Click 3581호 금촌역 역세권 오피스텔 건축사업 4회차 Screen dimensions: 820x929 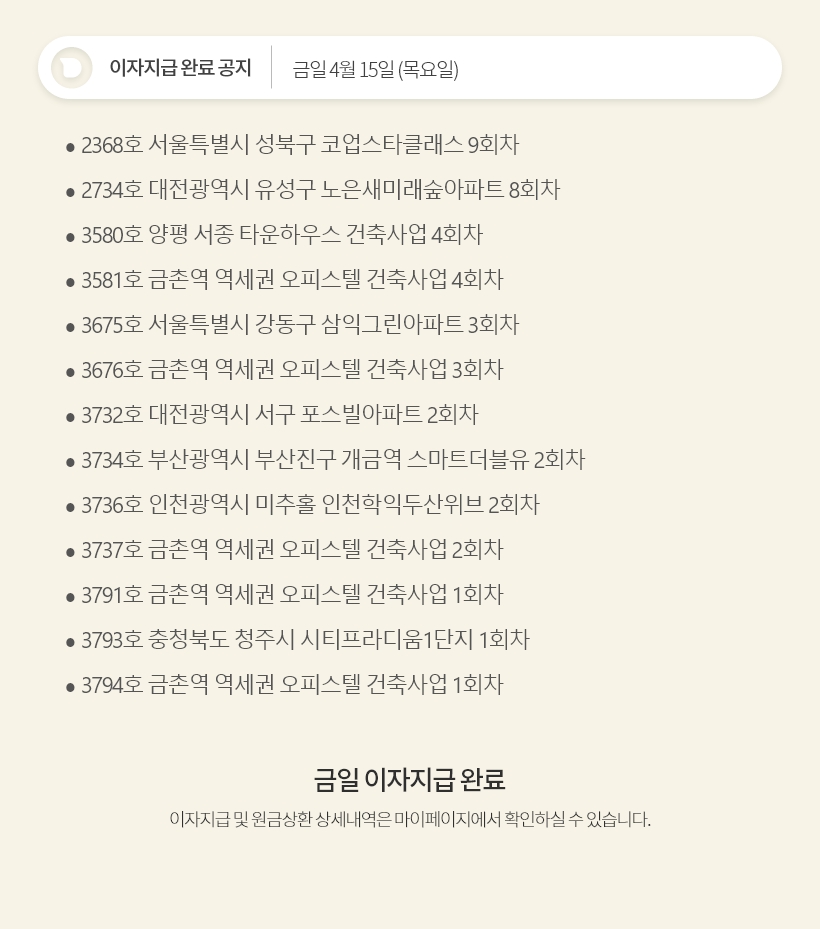[292, 280]
